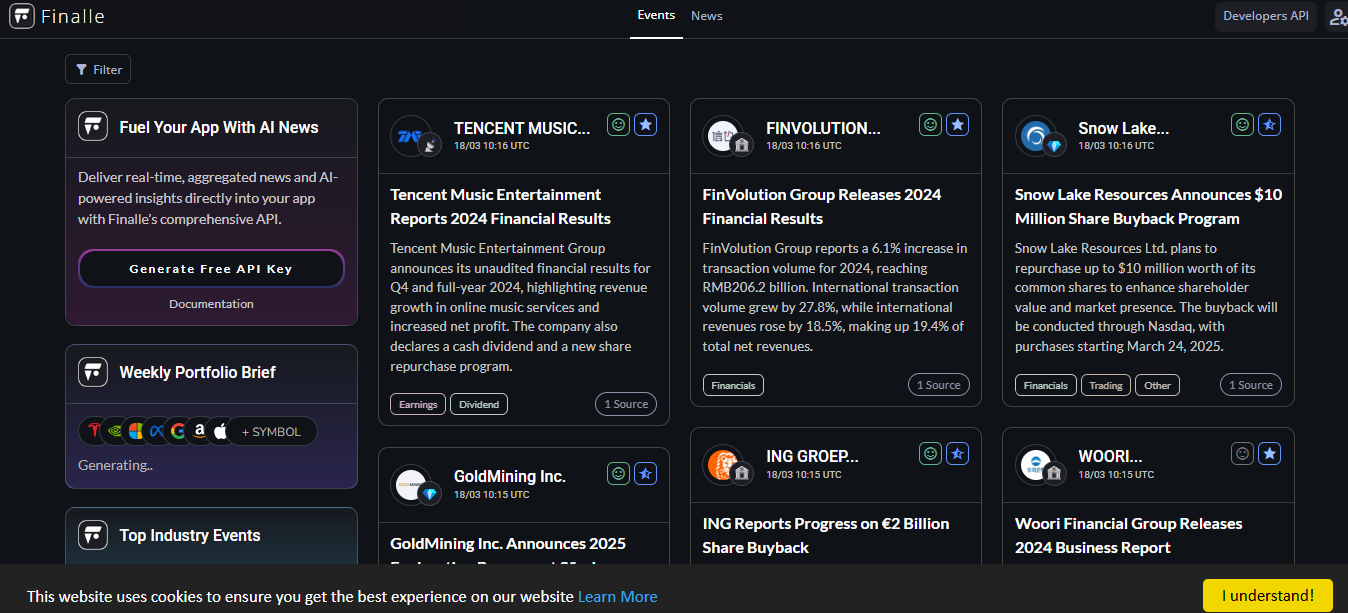Open the Learn More cookie link
The height and width of the screenshot is (613, 1348).
point(618,597)
